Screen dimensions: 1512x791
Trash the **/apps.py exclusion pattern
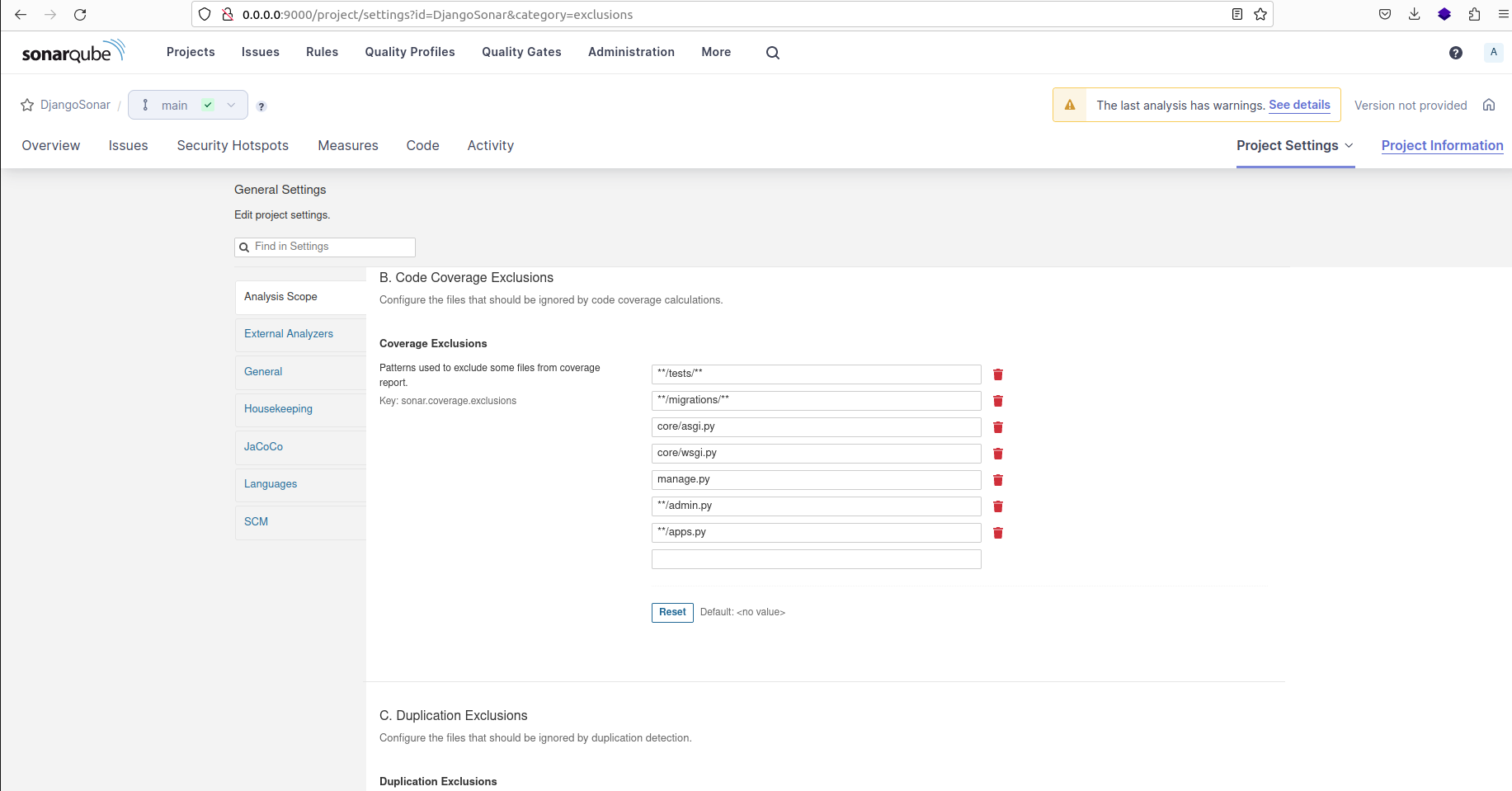coord(998,533)
